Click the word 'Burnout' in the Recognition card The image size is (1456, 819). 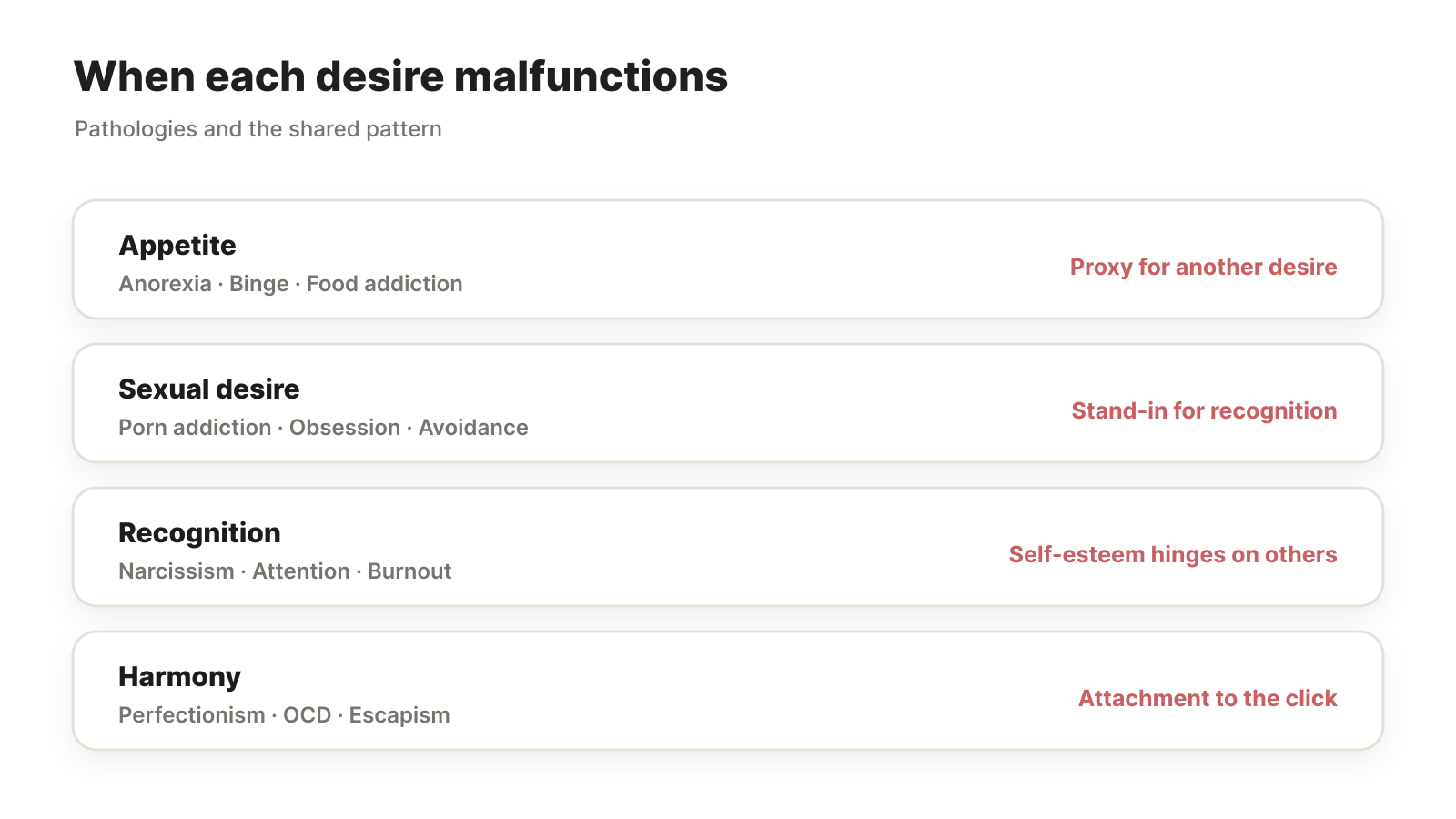[x=409, y=571]
